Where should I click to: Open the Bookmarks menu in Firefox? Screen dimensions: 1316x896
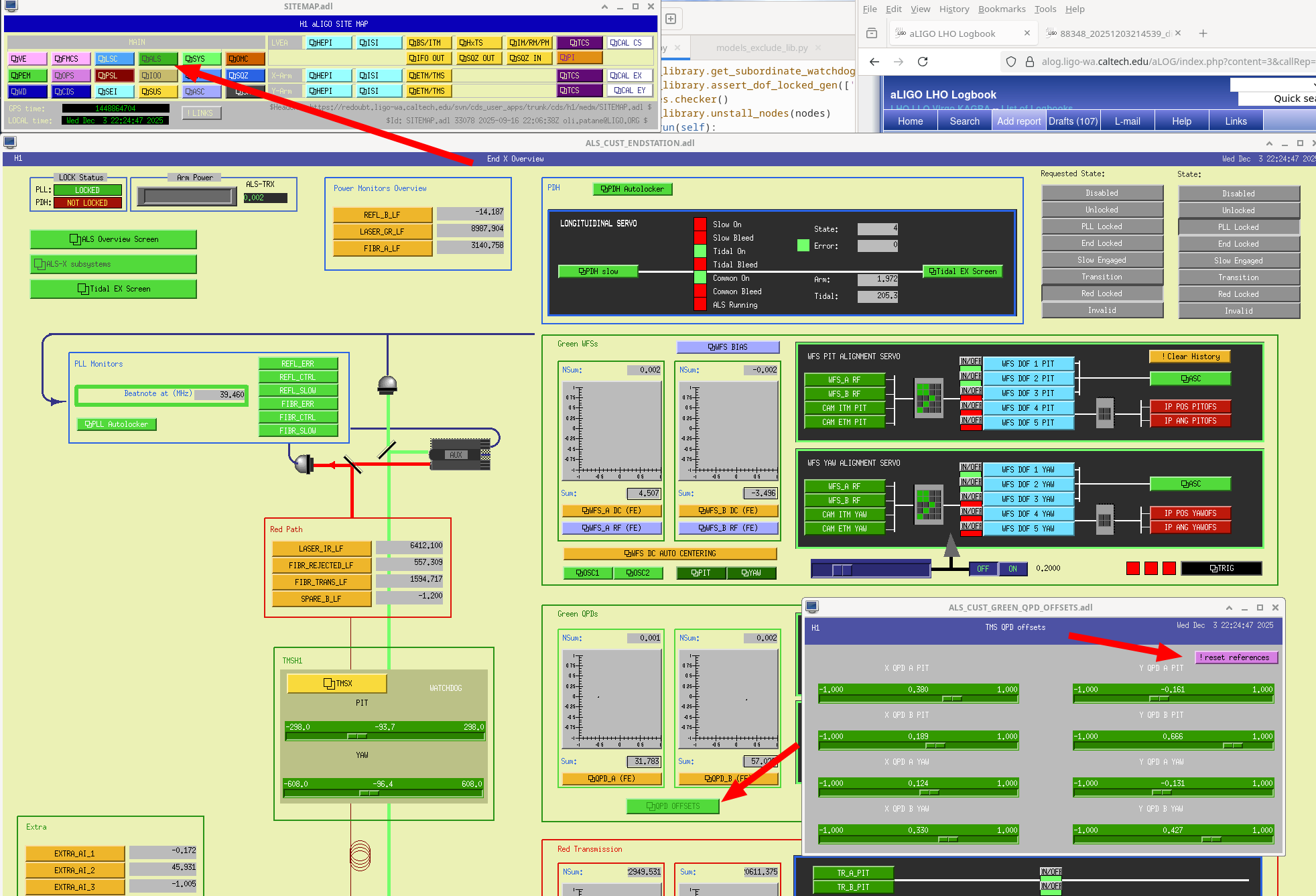[x=1001, y=9]
